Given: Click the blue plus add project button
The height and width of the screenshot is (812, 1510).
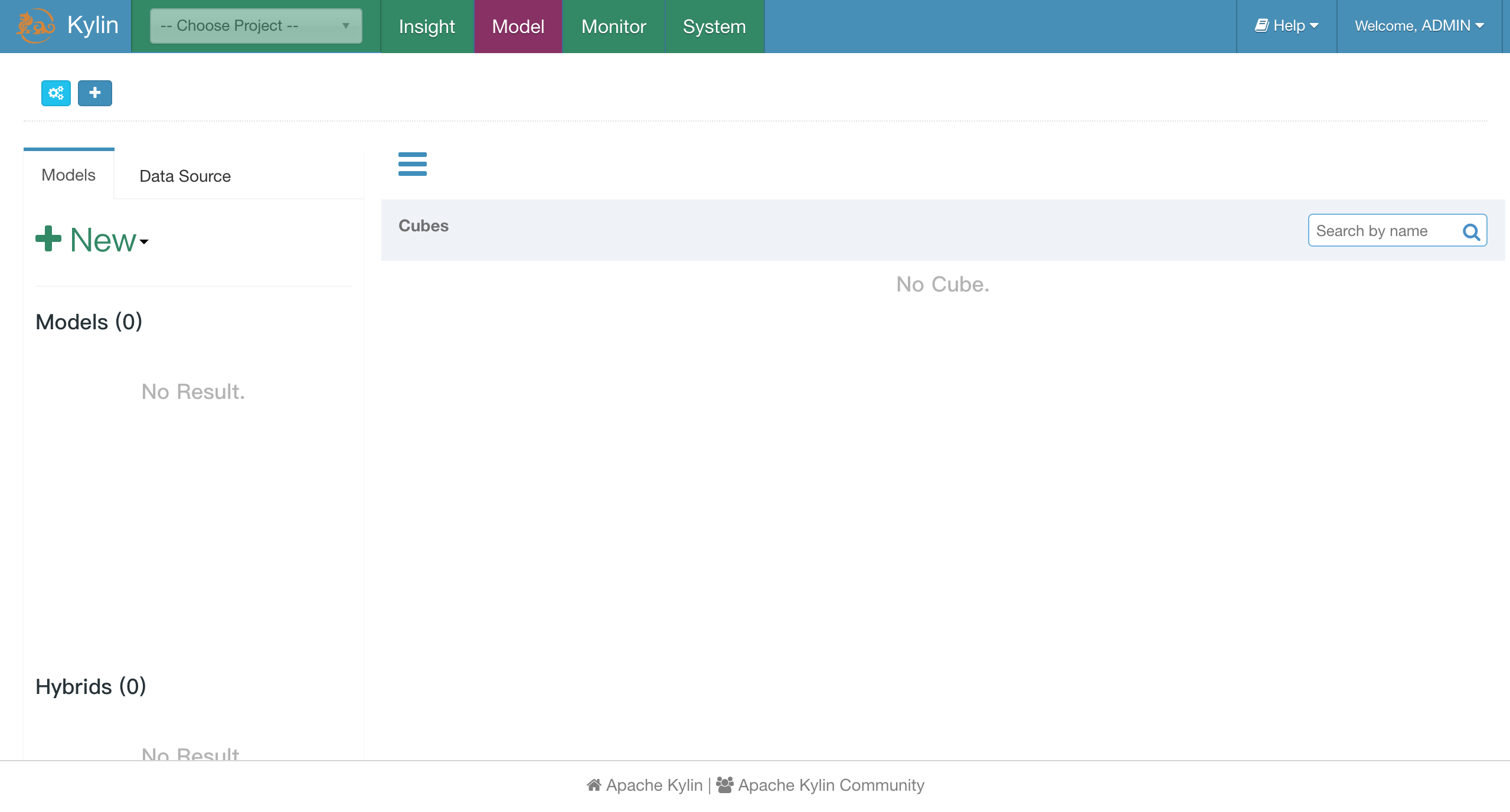Looking at the screenshot, I should (x=95, y=93).
